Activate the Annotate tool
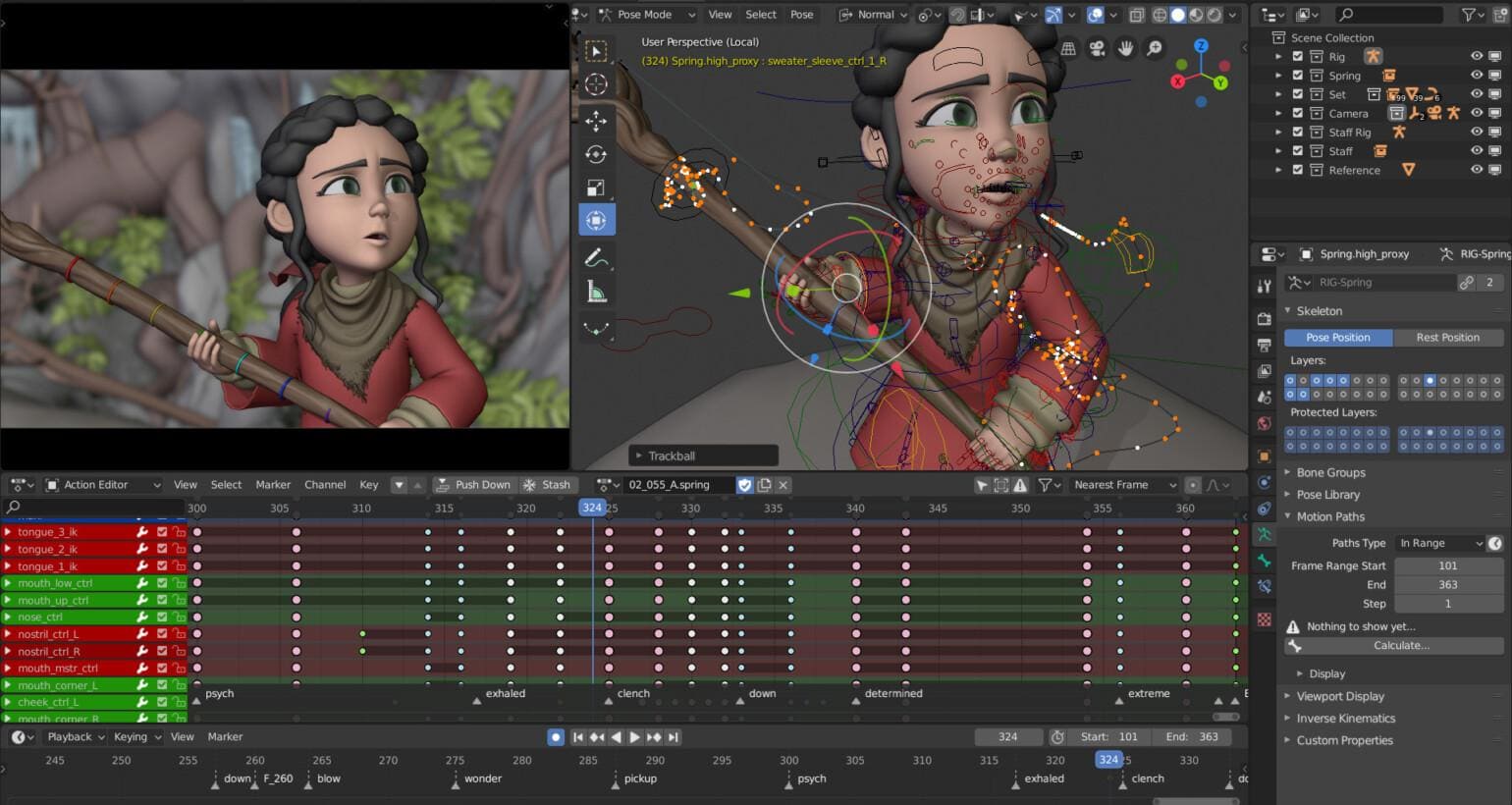Image resolution: width=1512 pixels, height=805 pixels. click(597, 255)
